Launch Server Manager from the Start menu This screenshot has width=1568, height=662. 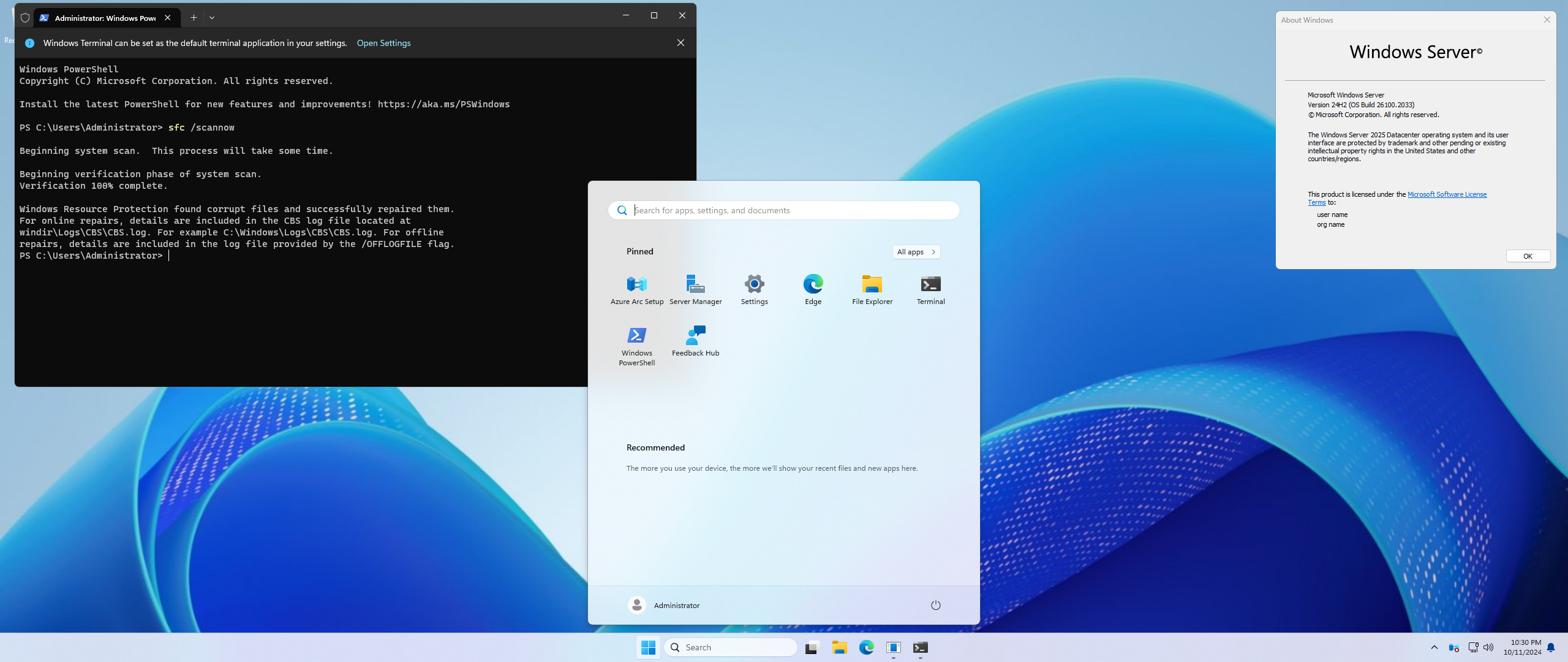click(695, 289)
